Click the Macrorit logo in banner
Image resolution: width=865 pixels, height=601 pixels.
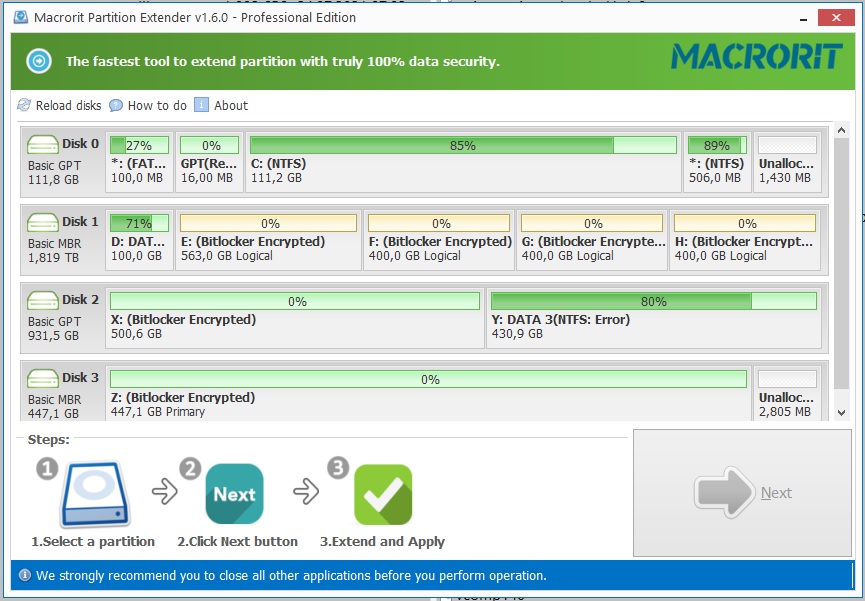pos(756,57)
